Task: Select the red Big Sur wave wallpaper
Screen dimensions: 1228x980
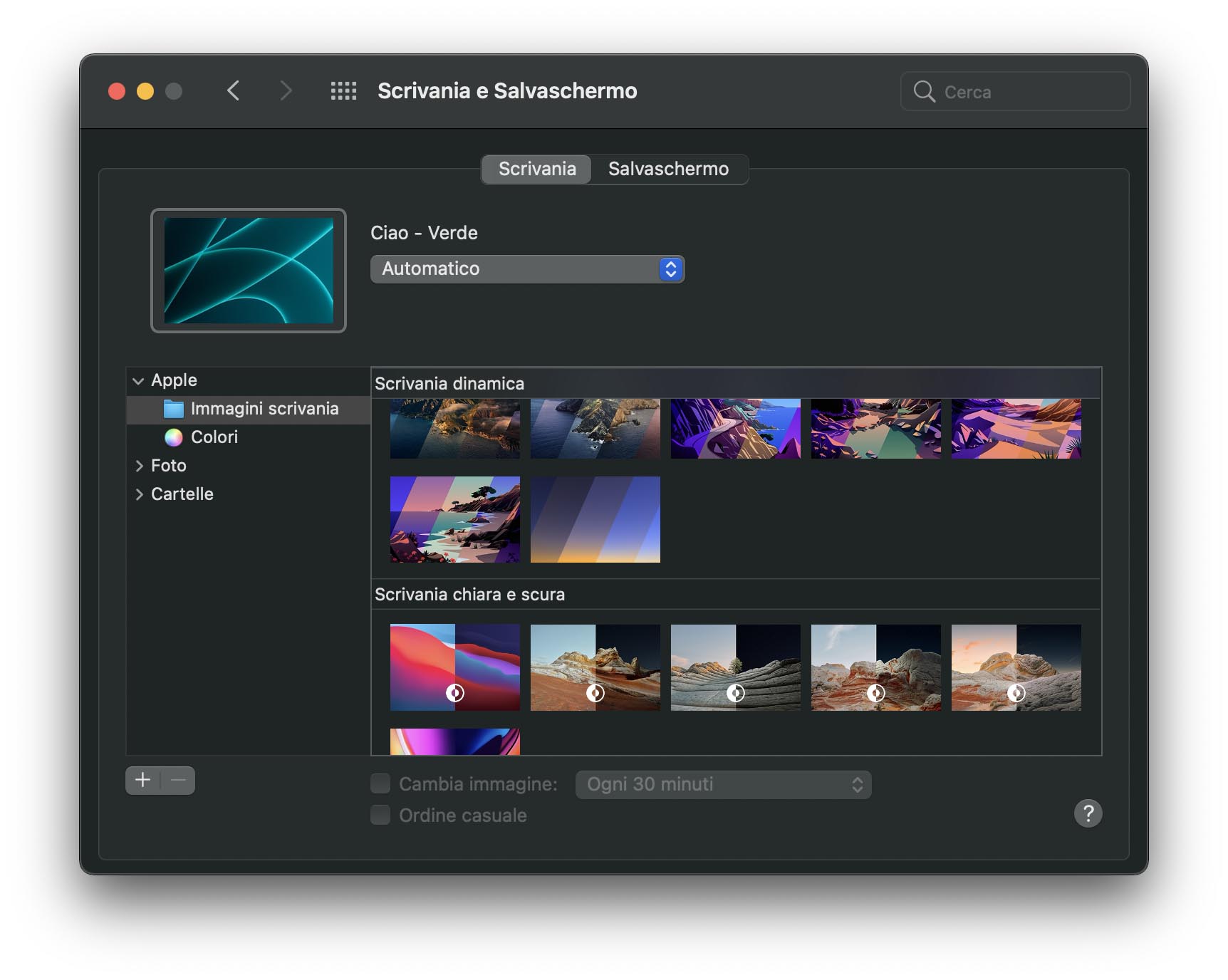Action: coord(454,667)
